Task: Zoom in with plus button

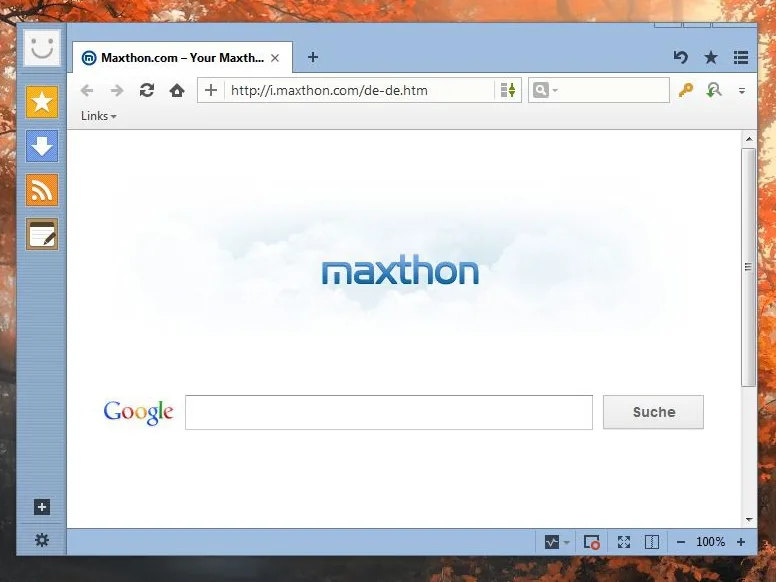Action: point(741,542)
